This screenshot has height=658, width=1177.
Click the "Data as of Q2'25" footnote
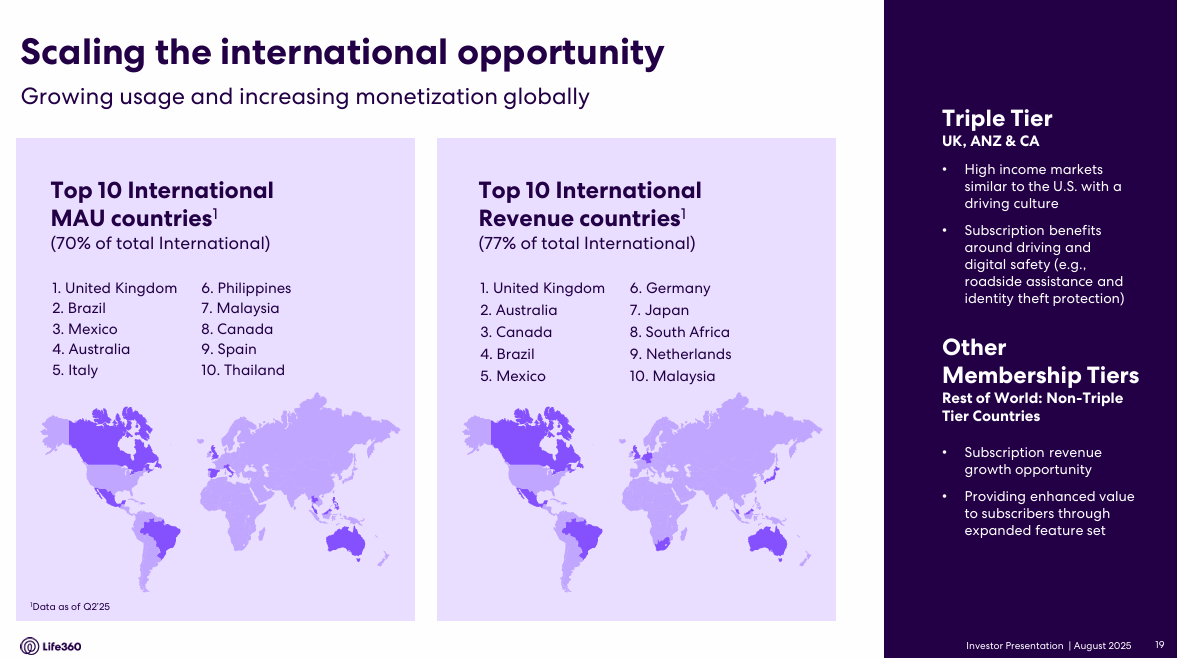pos(70,607)
